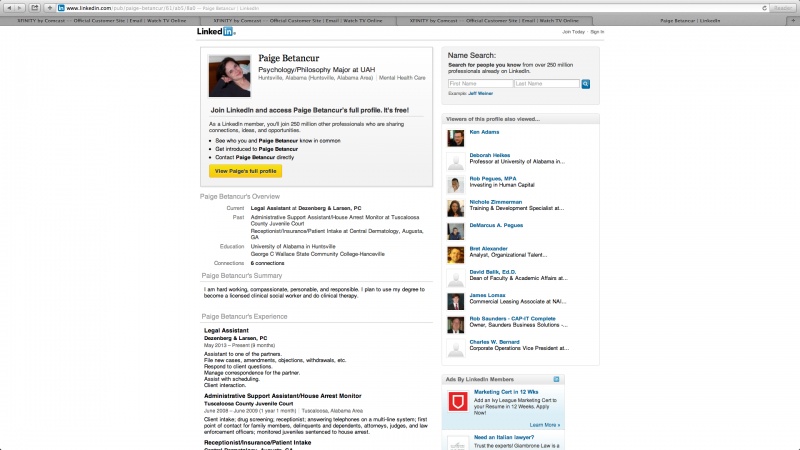Open Deborah Heikes profile link

click(x=490, y=155)
